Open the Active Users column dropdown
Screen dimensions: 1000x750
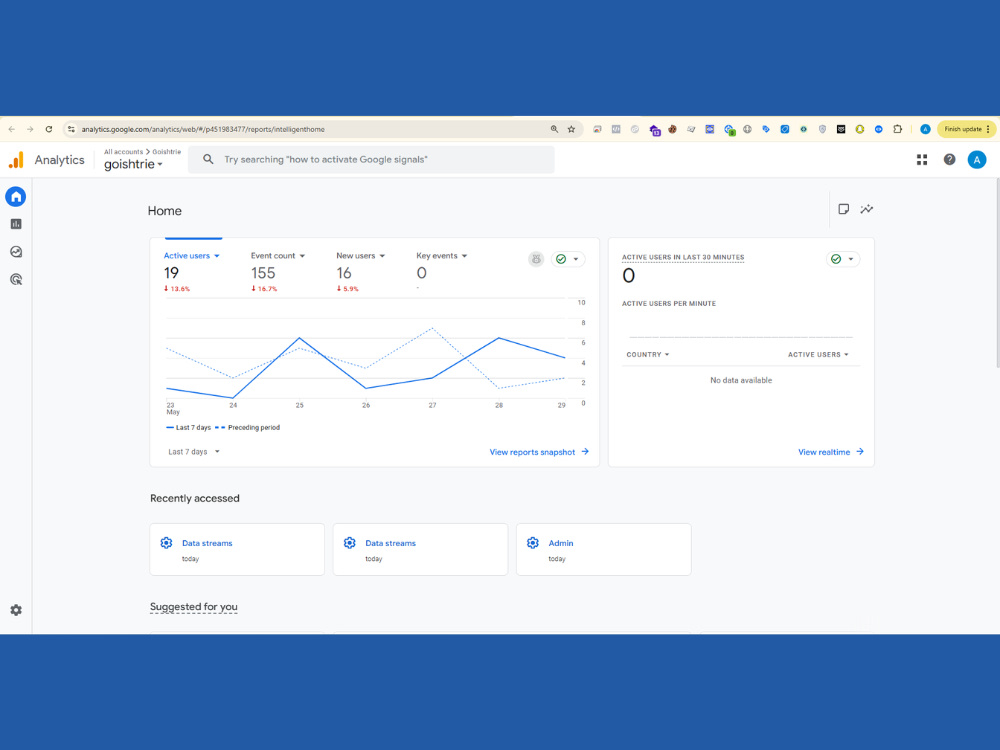pyautogui.click(x=818, y=355)
